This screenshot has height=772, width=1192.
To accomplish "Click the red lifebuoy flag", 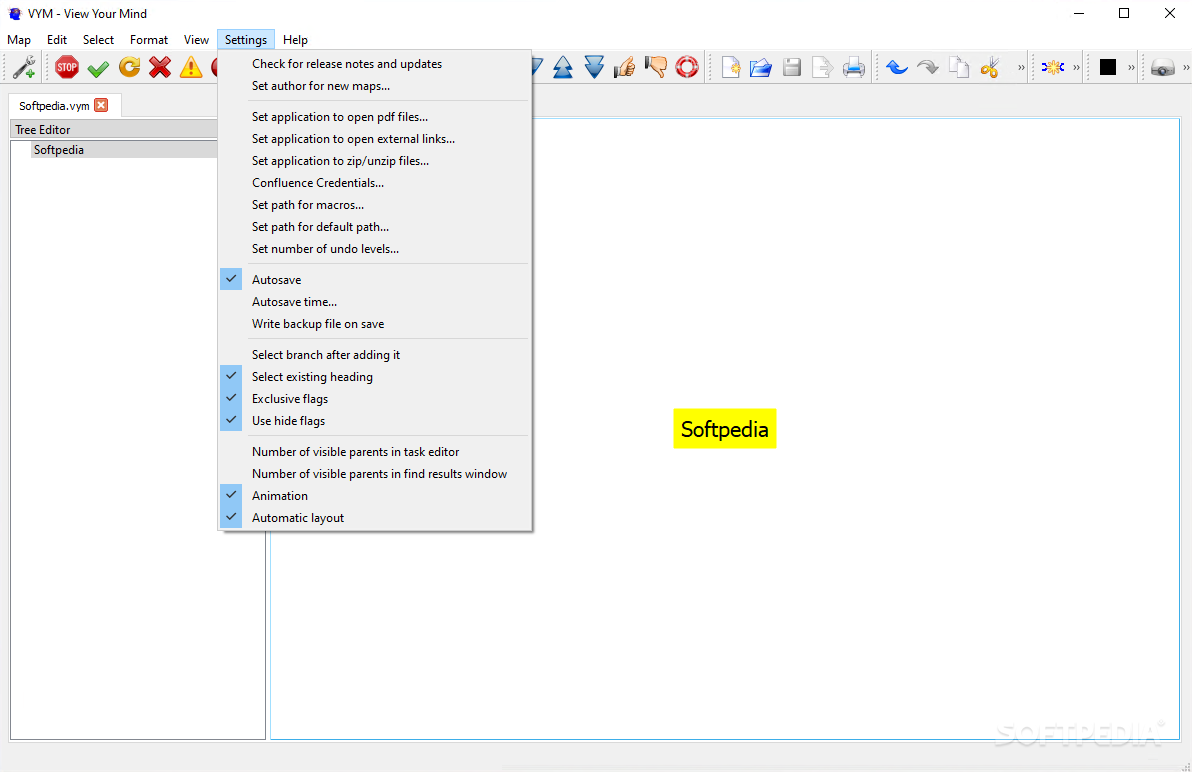I will [686, 68].
